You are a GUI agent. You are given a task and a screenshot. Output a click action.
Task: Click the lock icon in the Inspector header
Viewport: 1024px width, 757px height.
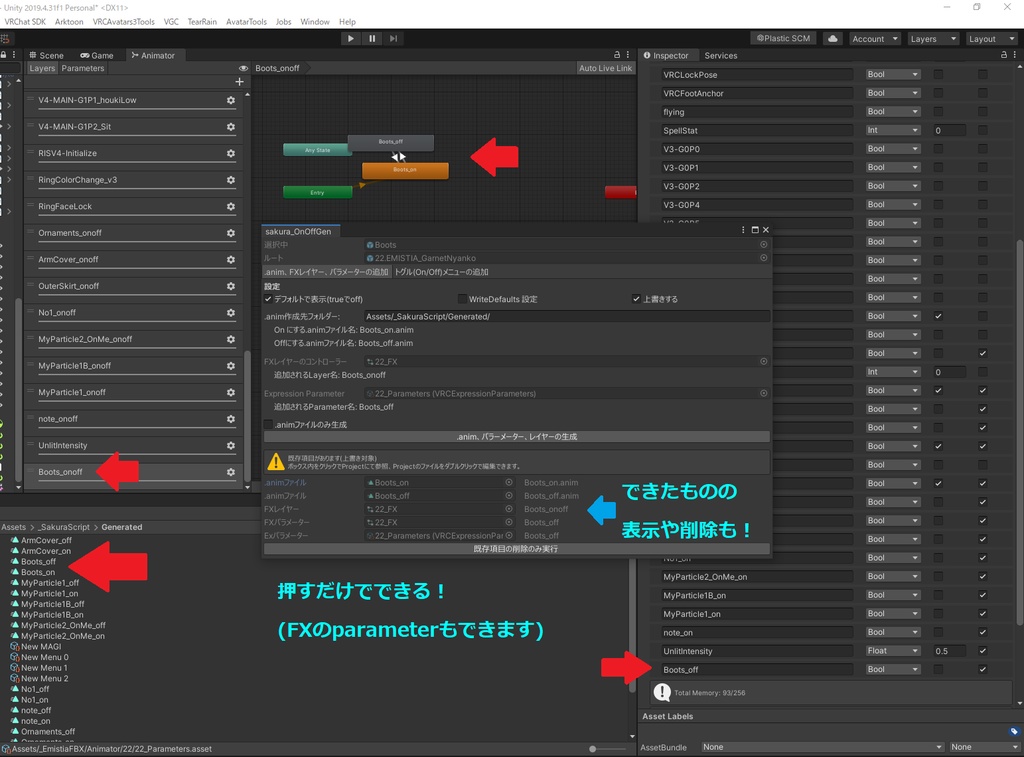coord(1002,55)
